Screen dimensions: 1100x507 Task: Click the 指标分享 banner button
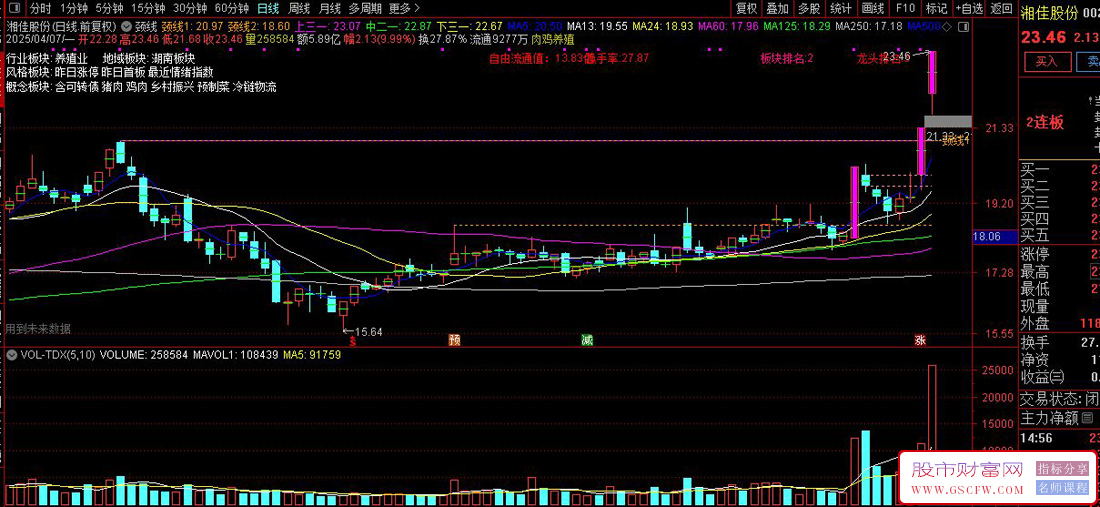pos(1064,469)
